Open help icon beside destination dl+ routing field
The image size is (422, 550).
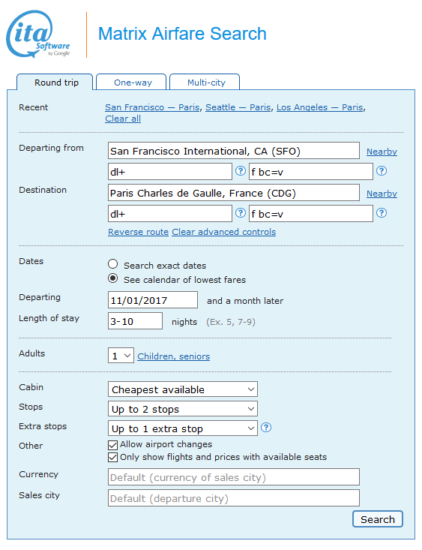click(x=240, y=213)
